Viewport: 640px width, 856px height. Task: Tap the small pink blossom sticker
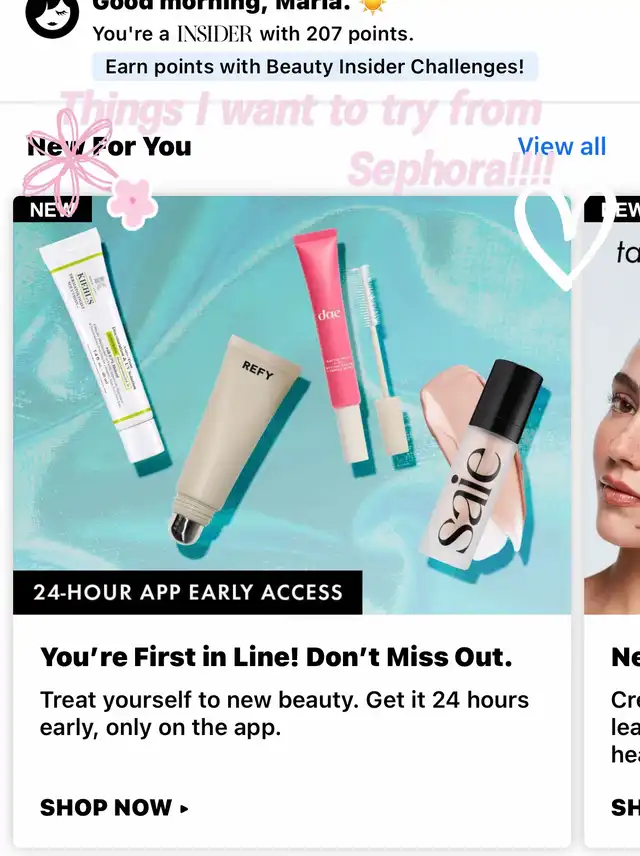pos(132,204)
